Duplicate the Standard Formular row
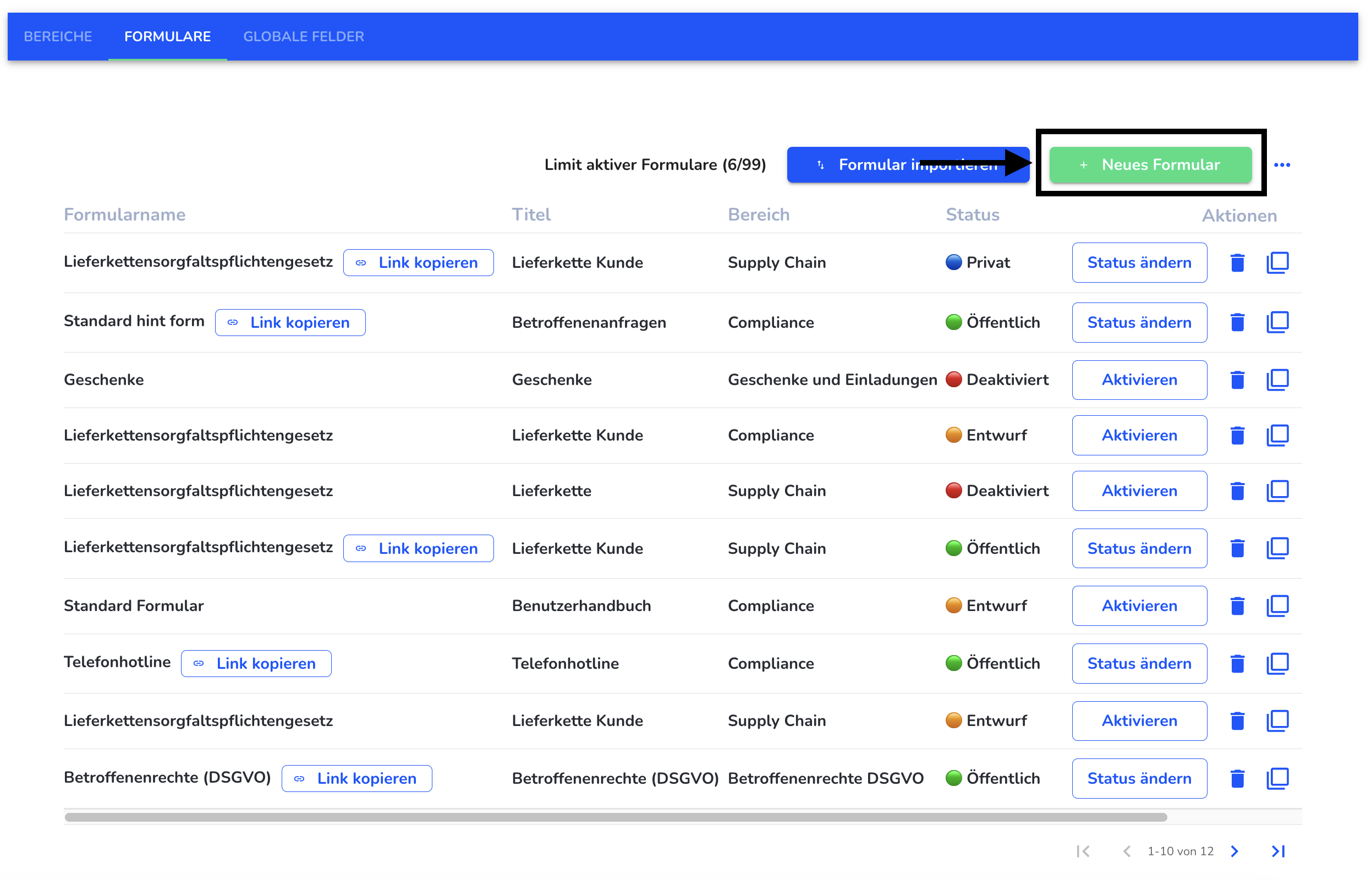 (x=1277, y=606)
